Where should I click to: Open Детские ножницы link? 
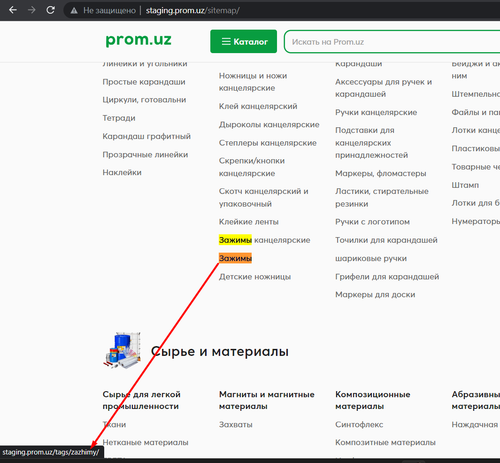(x=255, y=277)
